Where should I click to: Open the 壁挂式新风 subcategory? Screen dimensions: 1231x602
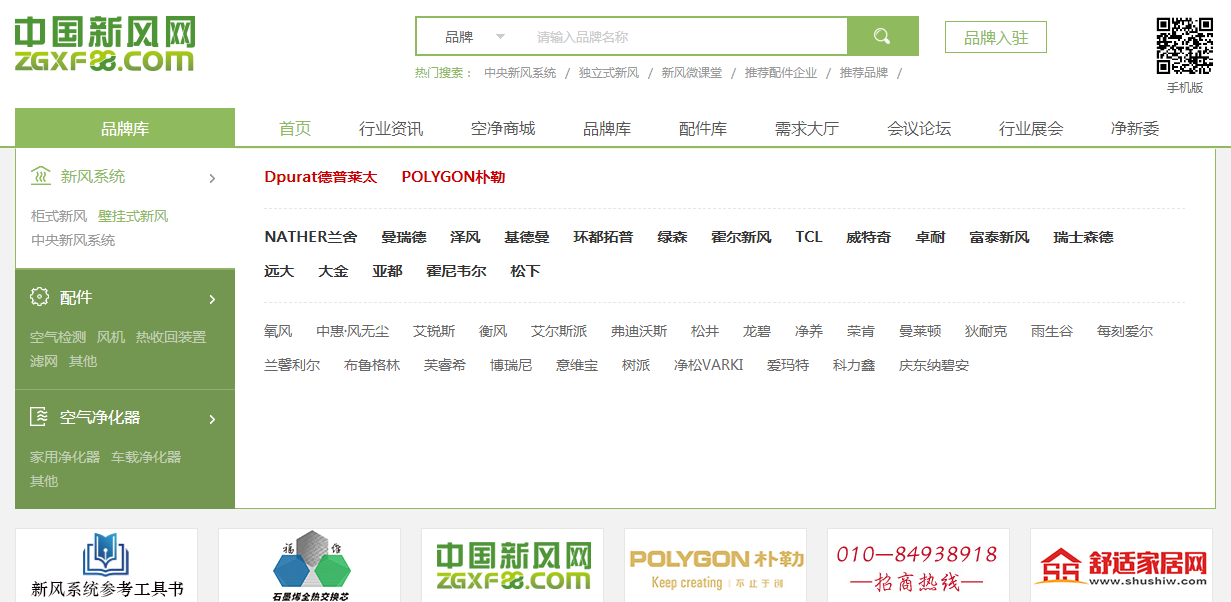133,216
